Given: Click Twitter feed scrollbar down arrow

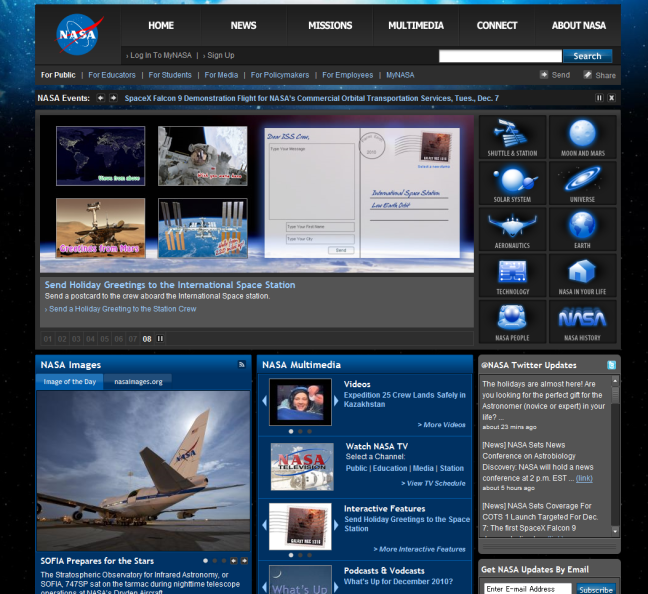Looking at the screenshot, I should click(615, 530).
